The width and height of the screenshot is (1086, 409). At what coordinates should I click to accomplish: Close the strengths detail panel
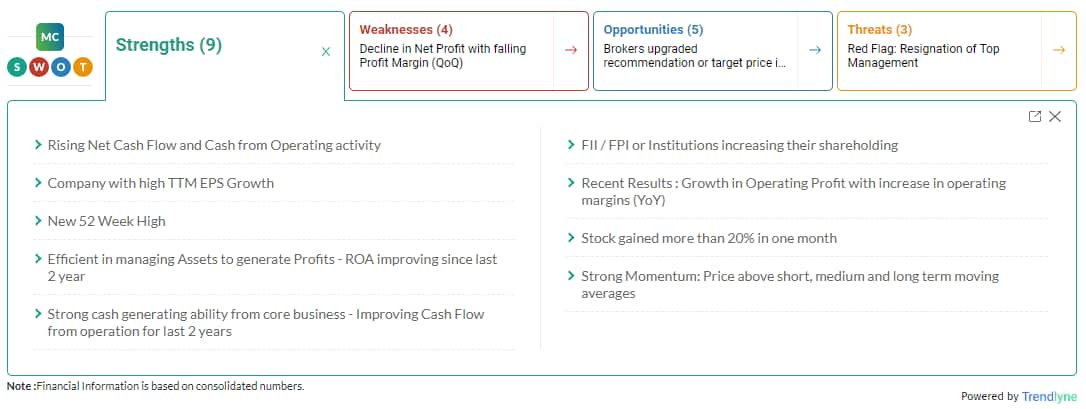click(x=1055, y=116)
